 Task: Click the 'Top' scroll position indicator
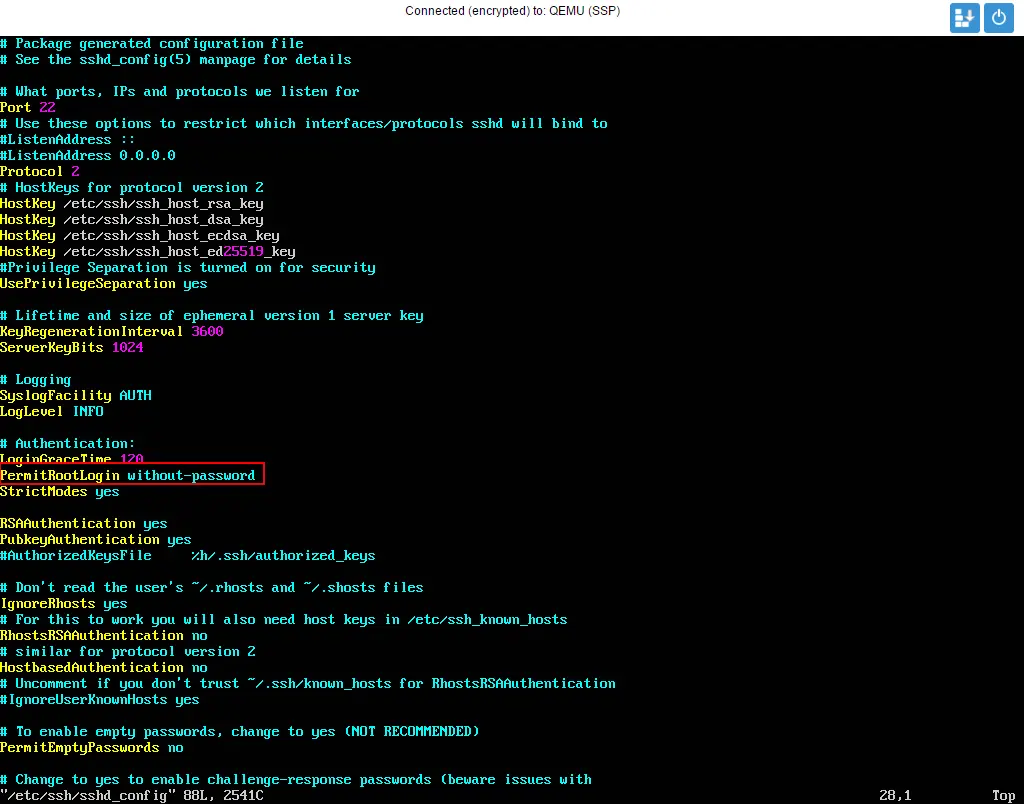click(x=1004, y=796)
